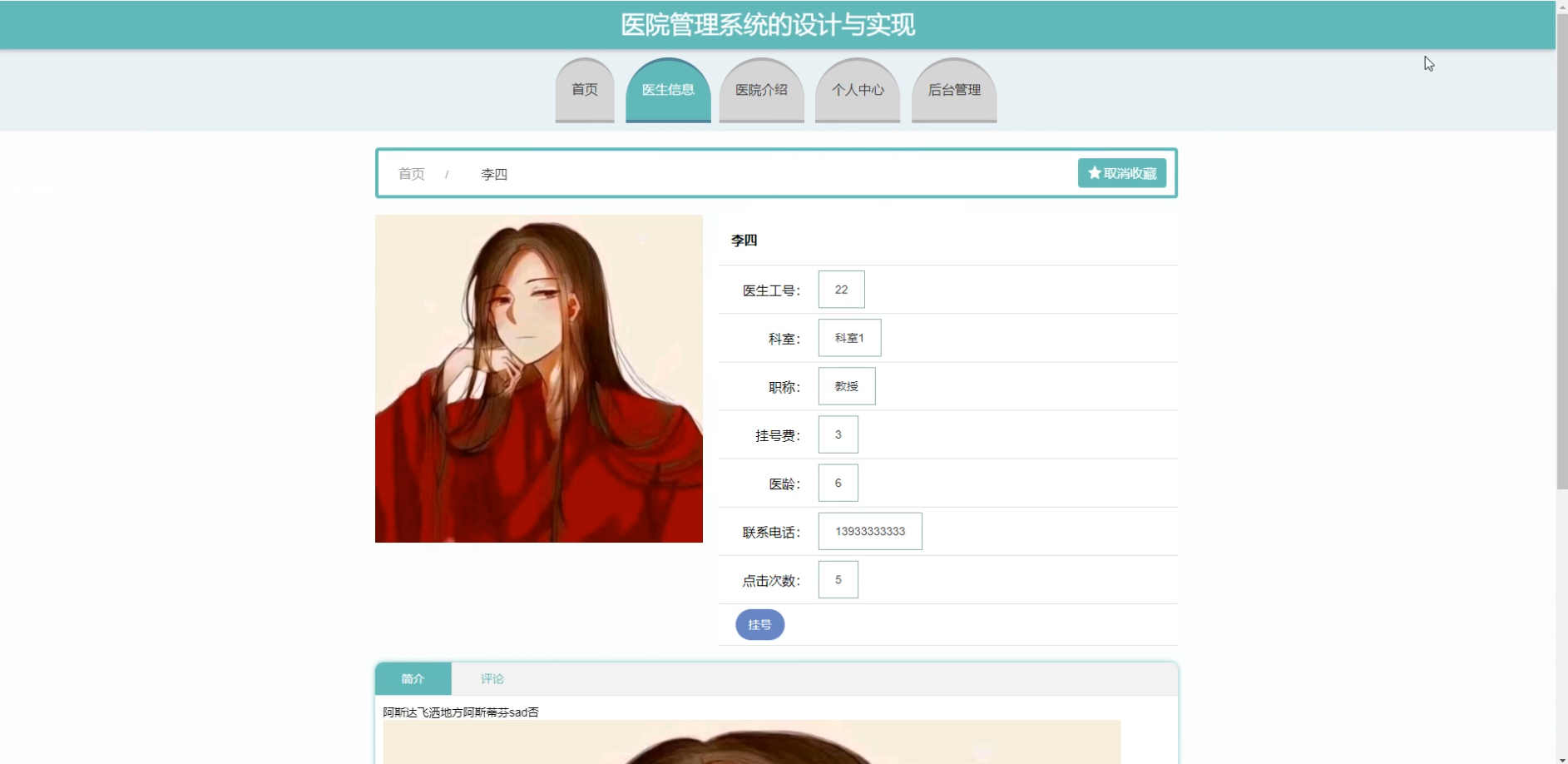The image size is (1568, 764).
Task: Click the phone number 13933333333
Action: (870, 531)
